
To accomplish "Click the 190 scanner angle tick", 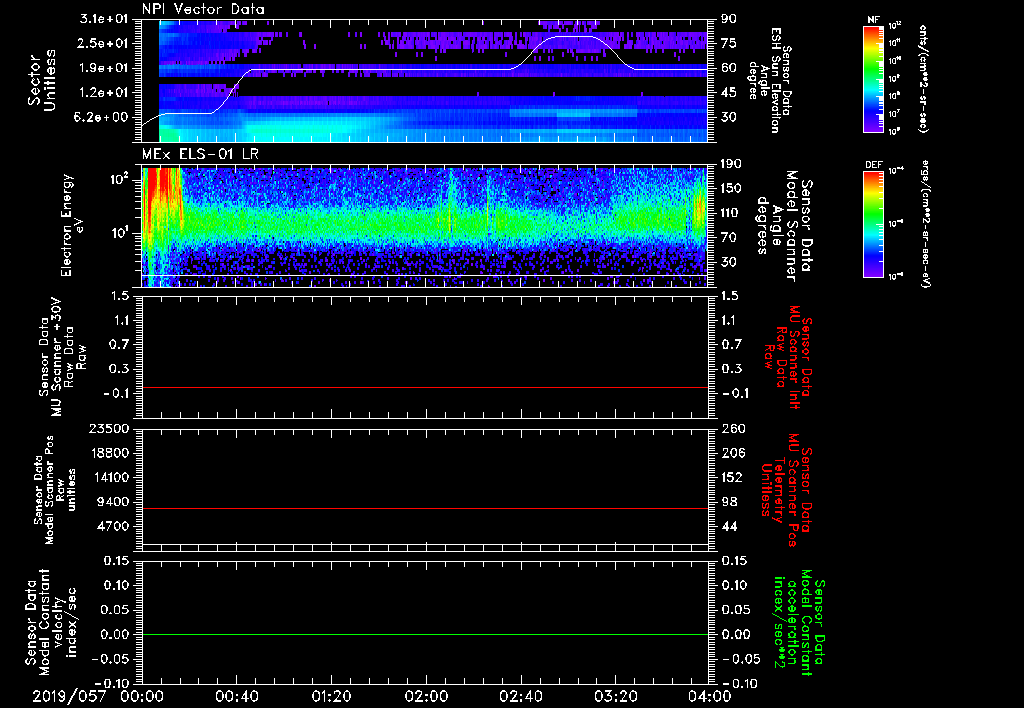I will [x=731, y=164].
